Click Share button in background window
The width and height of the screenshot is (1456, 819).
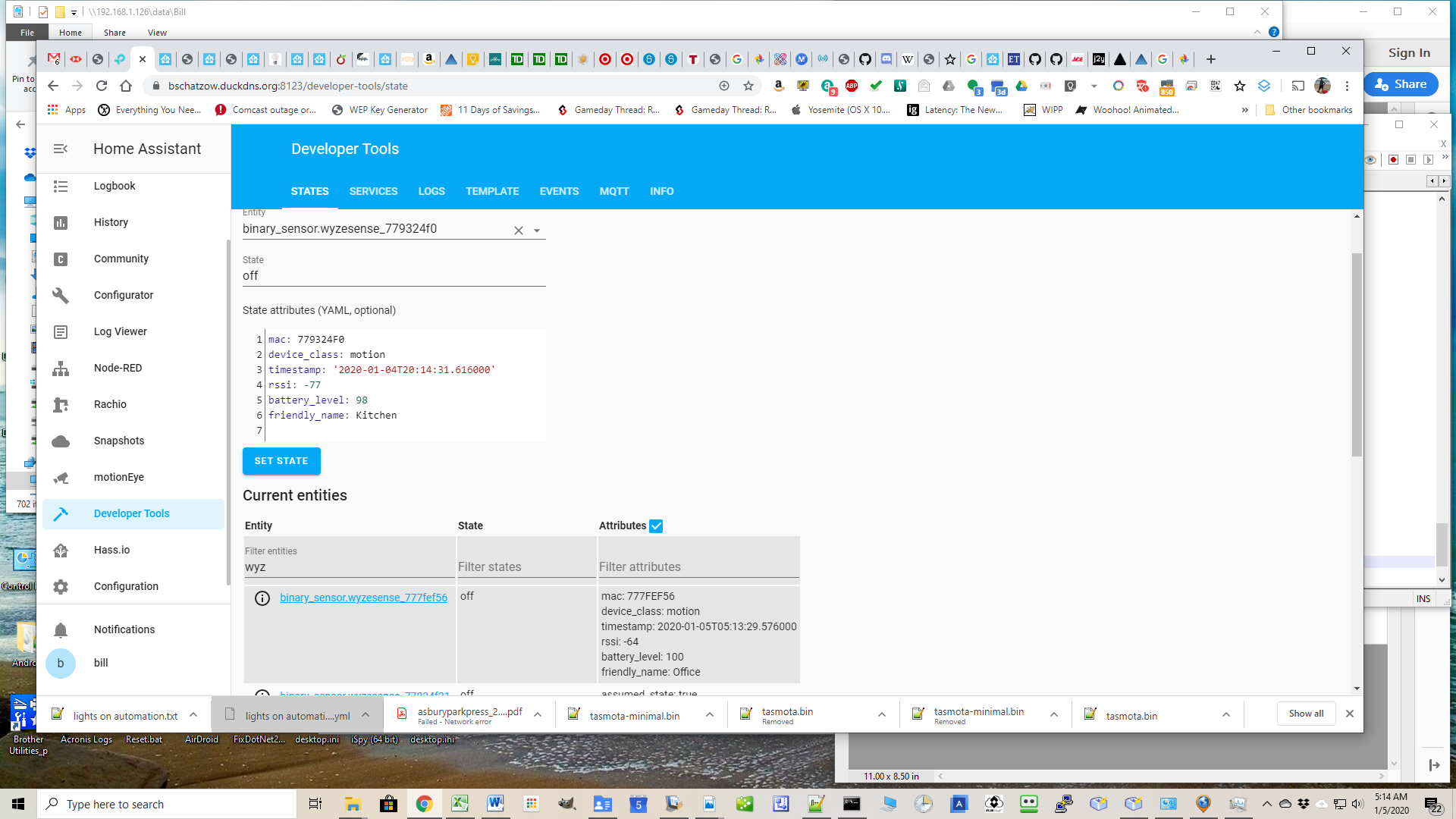pyautogui.click(x=1401, y=84)
